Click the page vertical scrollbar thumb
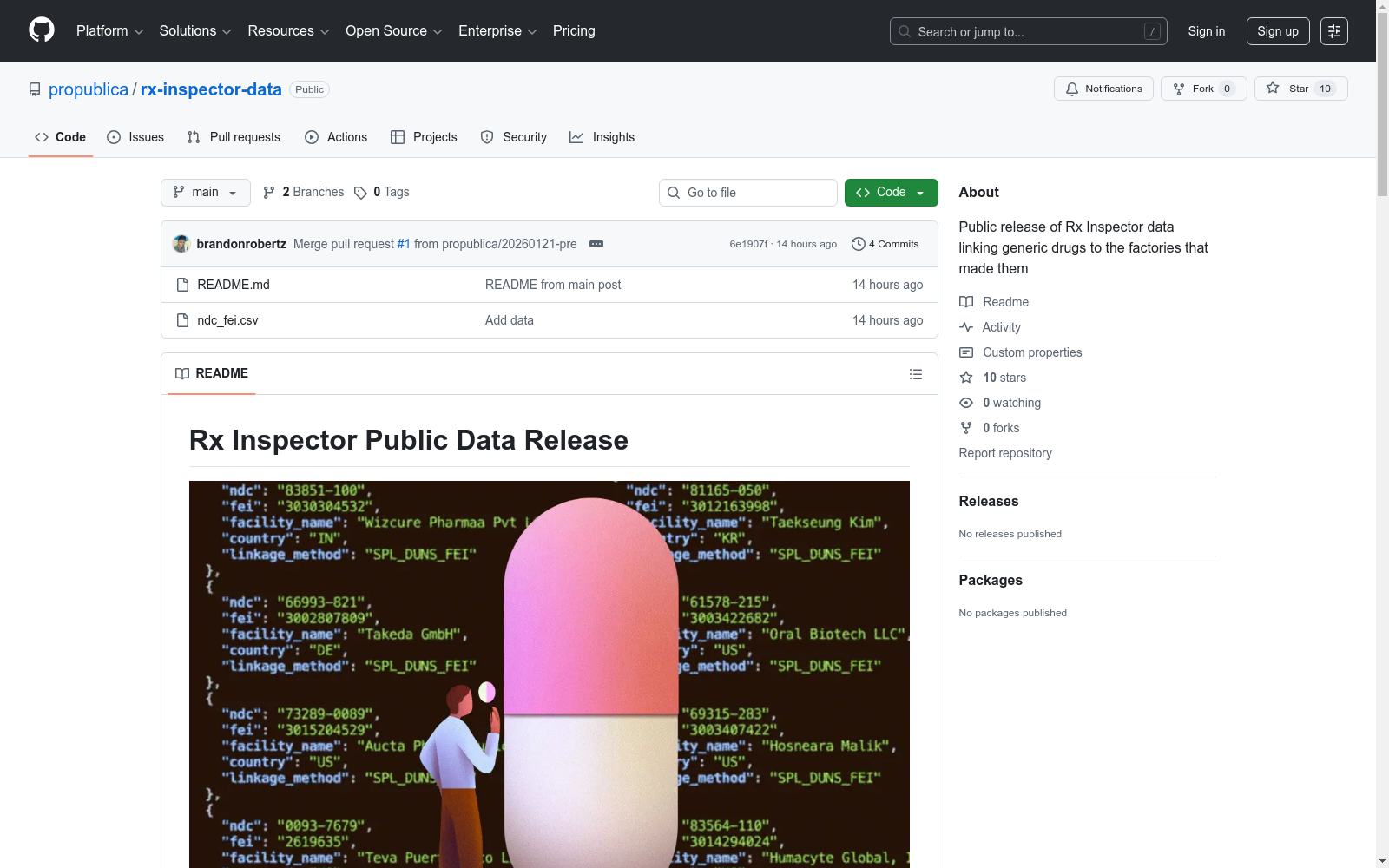The image size is (1389, 868). coord(1382,104)
